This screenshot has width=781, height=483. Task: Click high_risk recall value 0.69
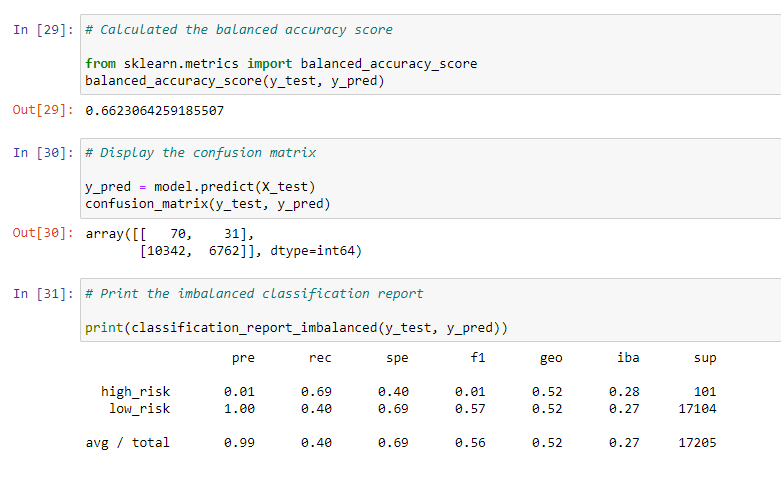(316, 392)
